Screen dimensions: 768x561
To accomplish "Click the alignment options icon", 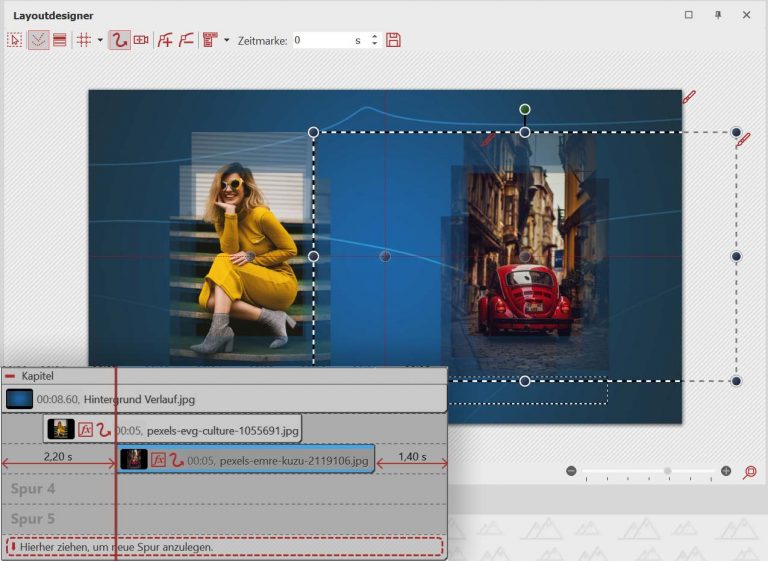I will pyautogui.click(x=210, y=40).
